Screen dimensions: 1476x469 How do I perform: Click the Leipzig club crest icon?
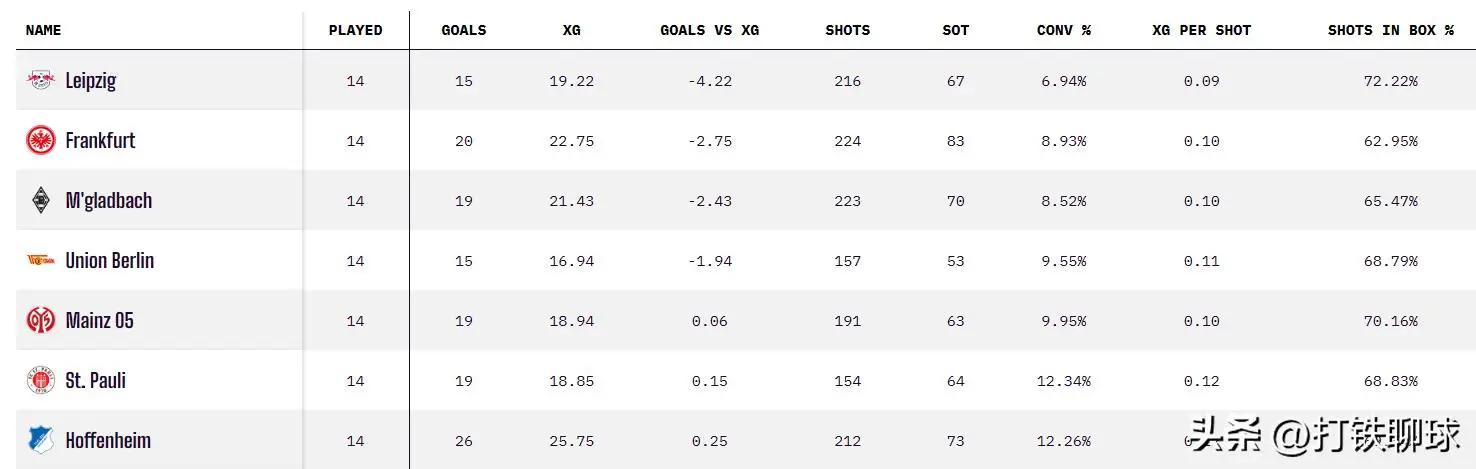pyautogui.click(x=41, y=81)
